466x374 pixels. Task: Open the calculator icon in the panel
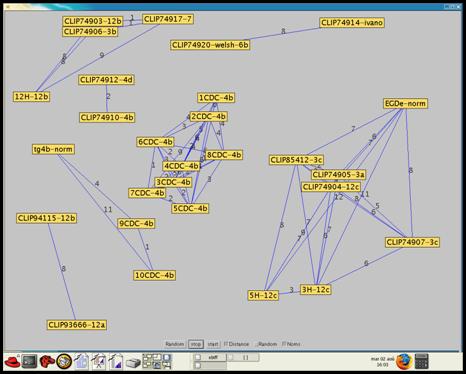421,362
